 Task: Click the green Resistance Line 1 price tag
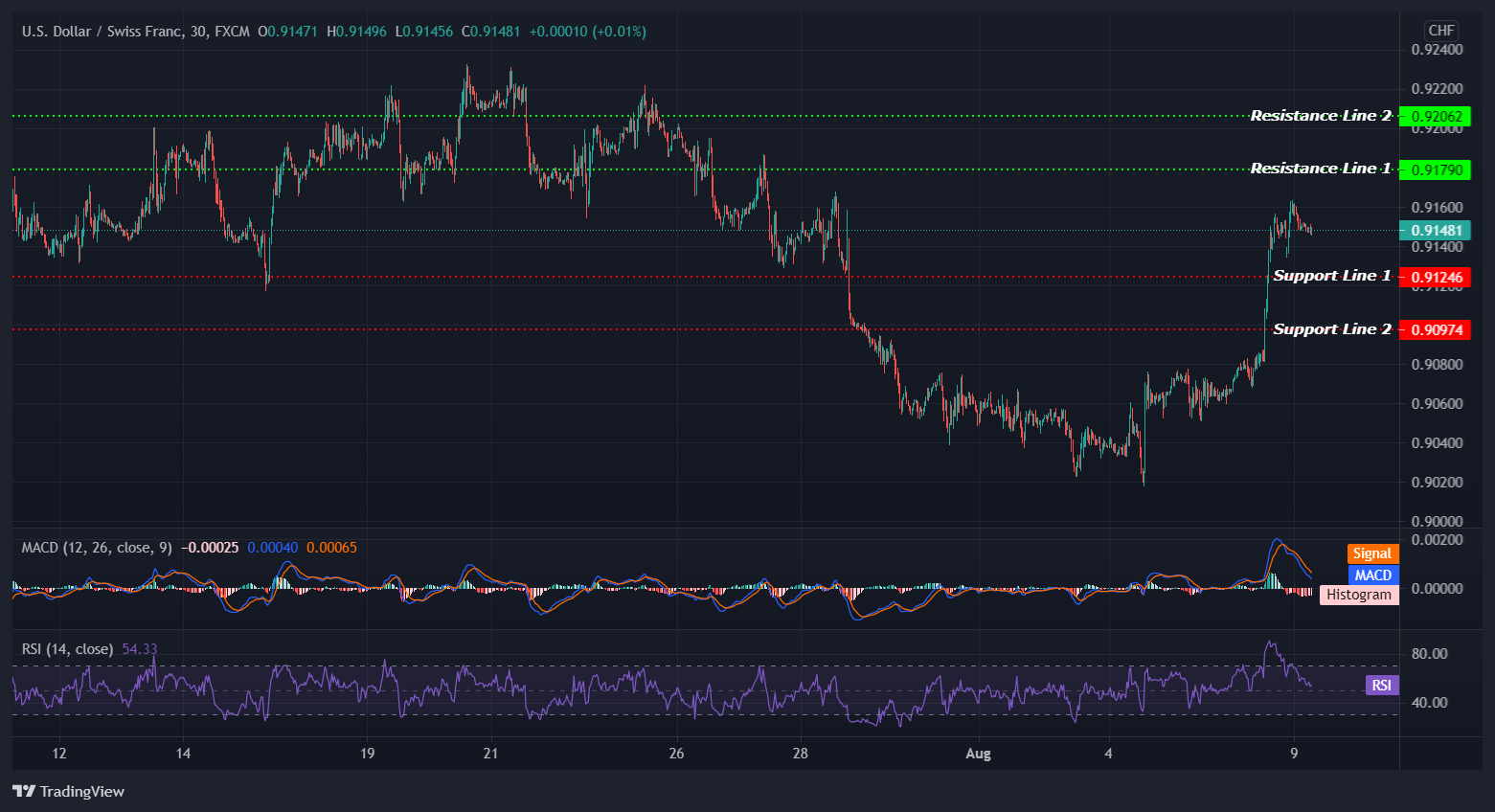pos(1439,169)
